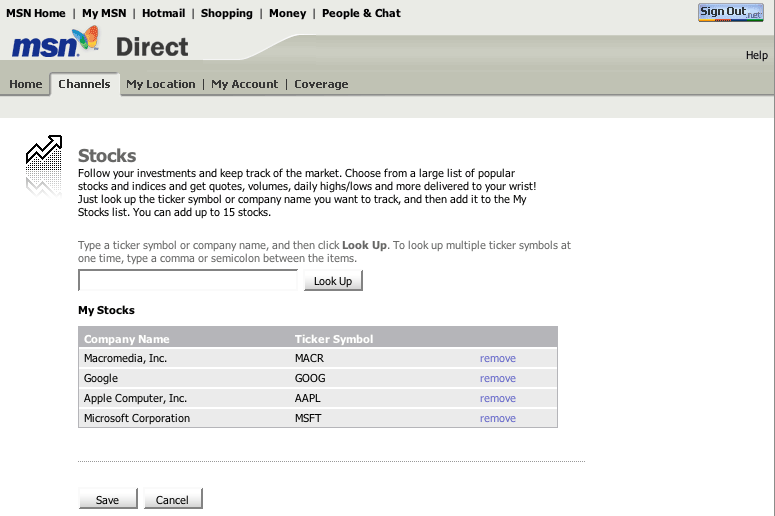Select the AAPL ticker cell
This screenshot has width=775, height=516.
(307, 398)
